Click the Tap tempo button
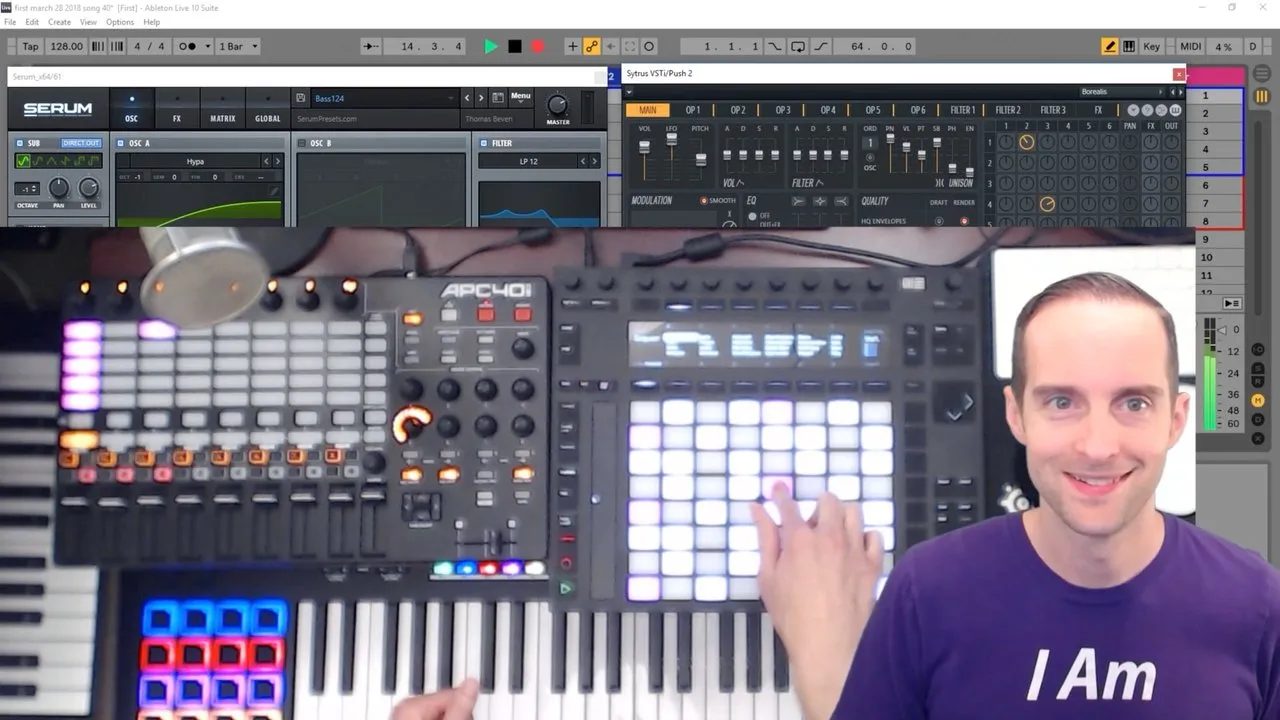 tap(31, 46)
